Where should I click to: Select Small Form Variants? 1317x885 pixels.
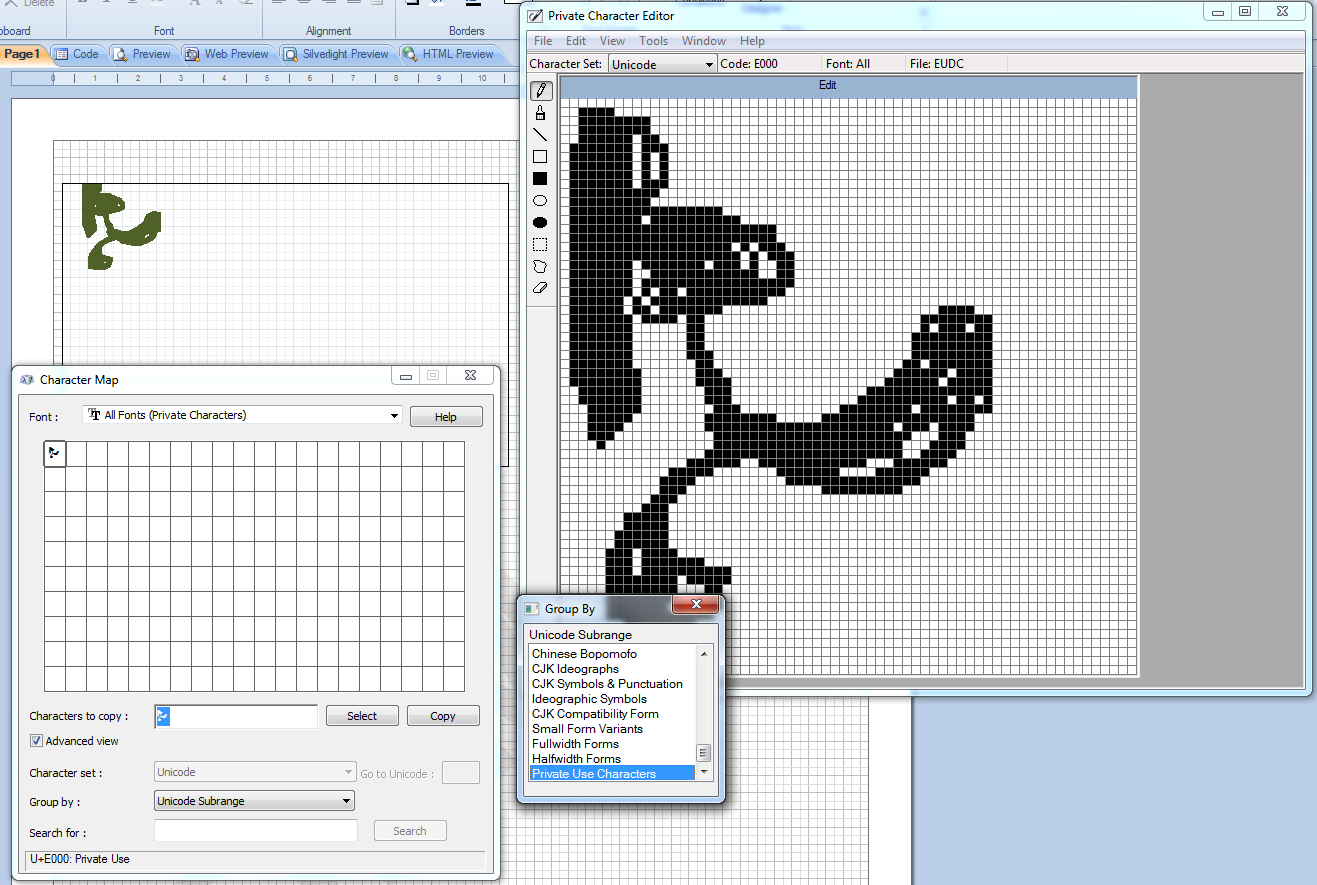587,729
